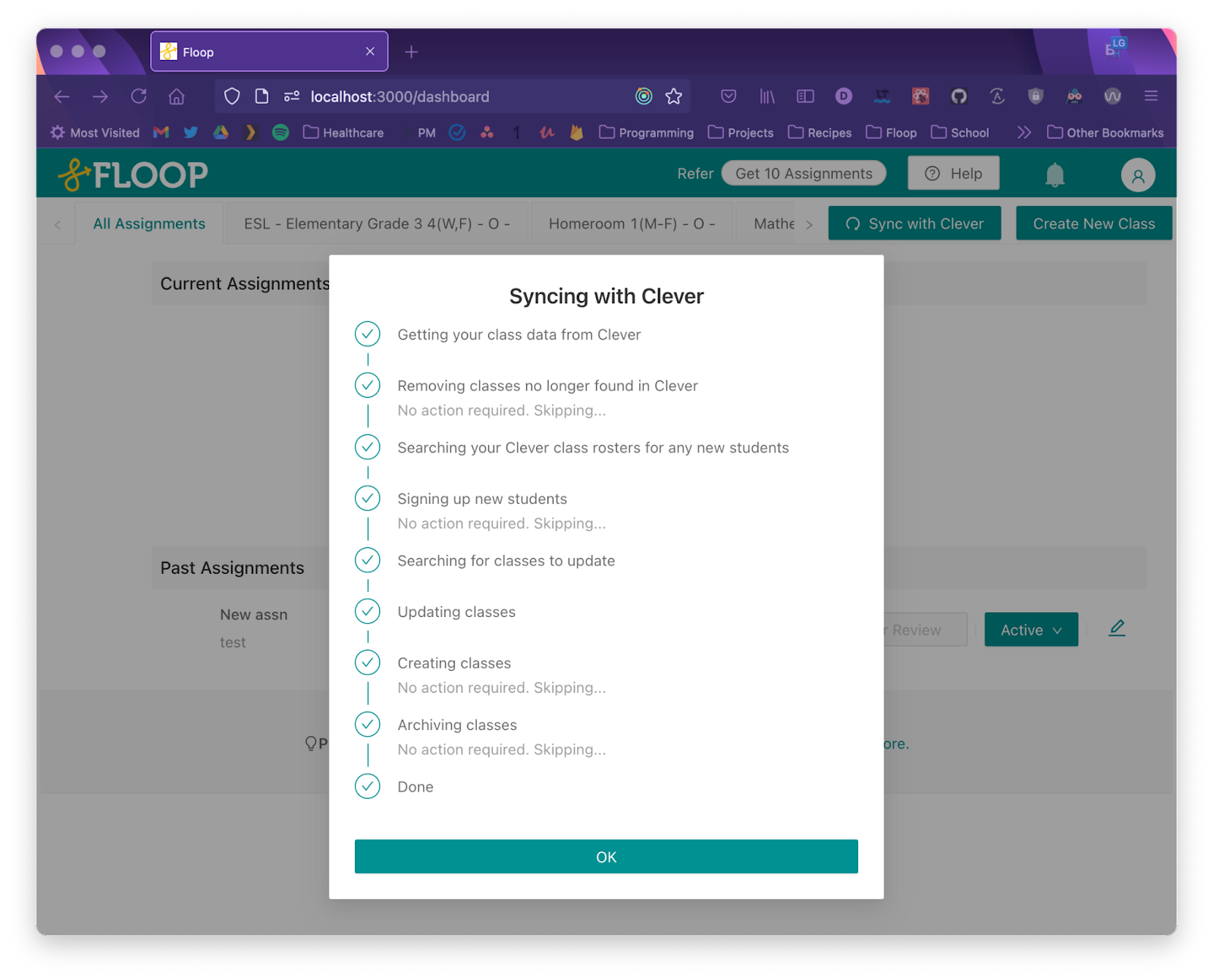The image size is (1213, 980).
Task: Open the site permissions icon in URL bar
Action: point(292,96)
